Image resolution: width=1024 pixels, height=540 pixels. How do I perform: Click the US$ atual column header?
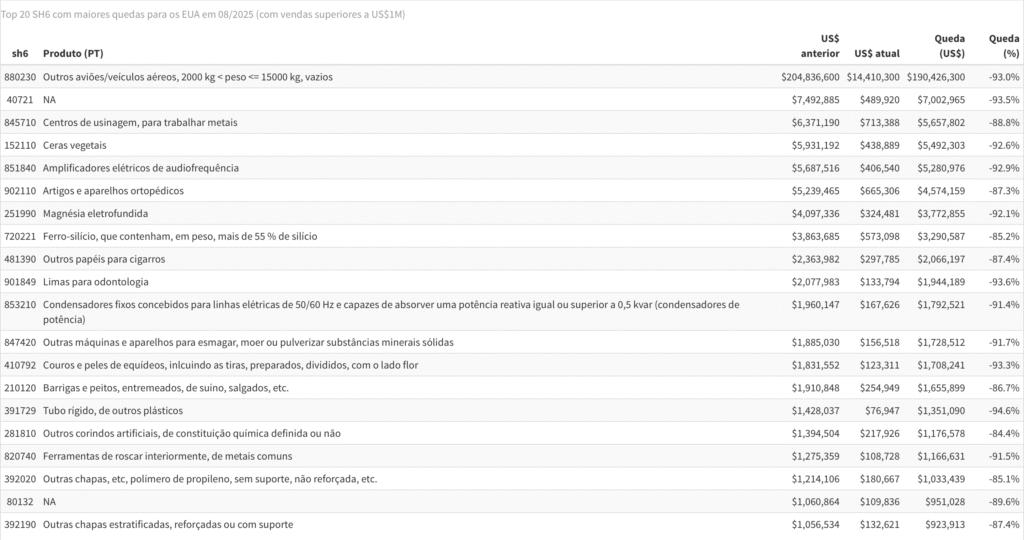click(x=876, y=54)
